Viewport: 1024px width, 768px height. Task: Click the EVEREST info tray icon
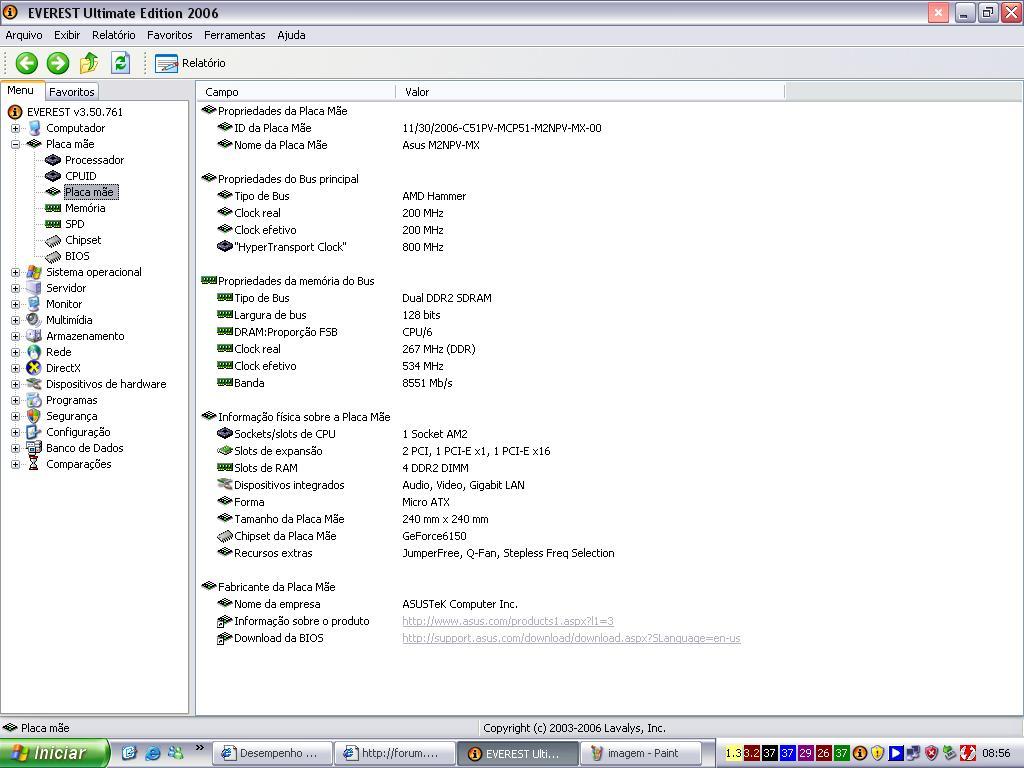(859, 753)
